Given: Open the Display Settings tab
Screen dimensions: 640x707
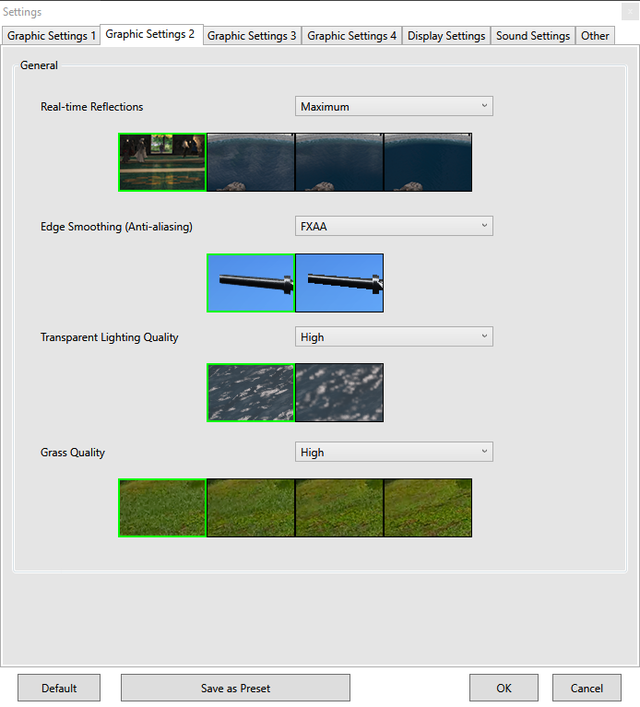Looking at the screenshot, I should (x=446, y=36).
